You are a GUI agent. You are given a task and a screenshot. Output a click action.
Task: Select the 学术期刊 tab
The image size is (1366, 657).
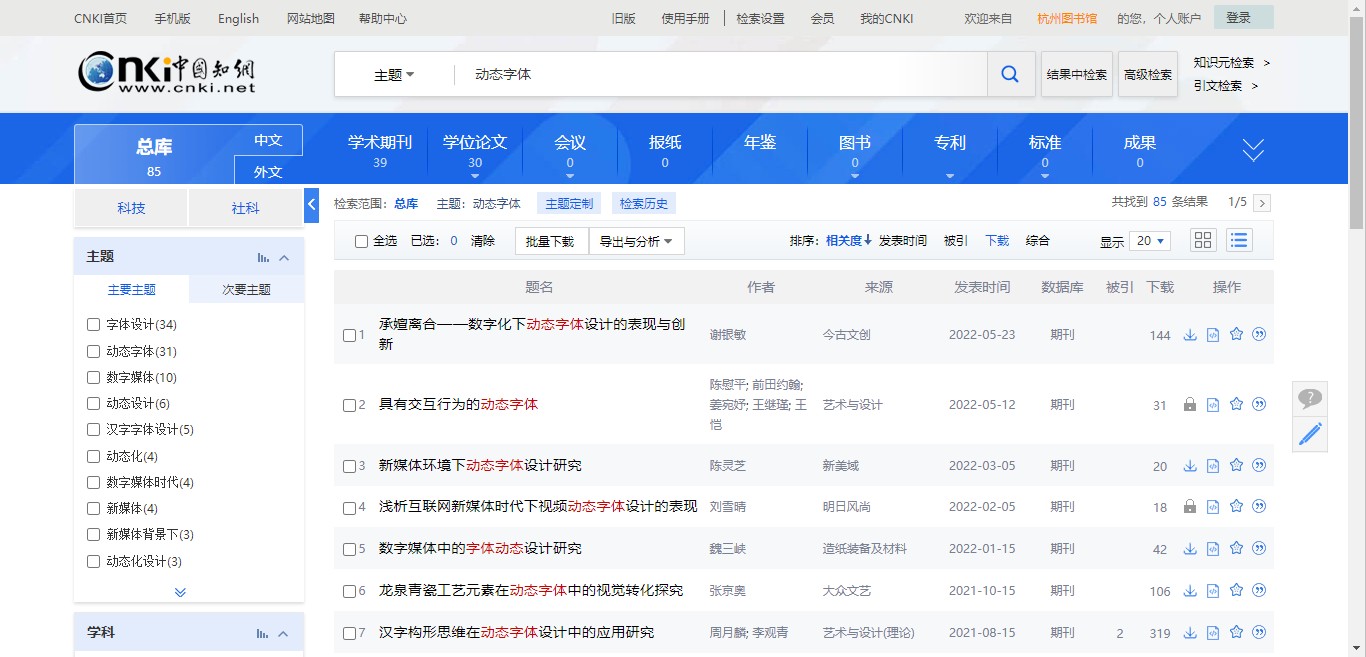[x=380, y=150]
